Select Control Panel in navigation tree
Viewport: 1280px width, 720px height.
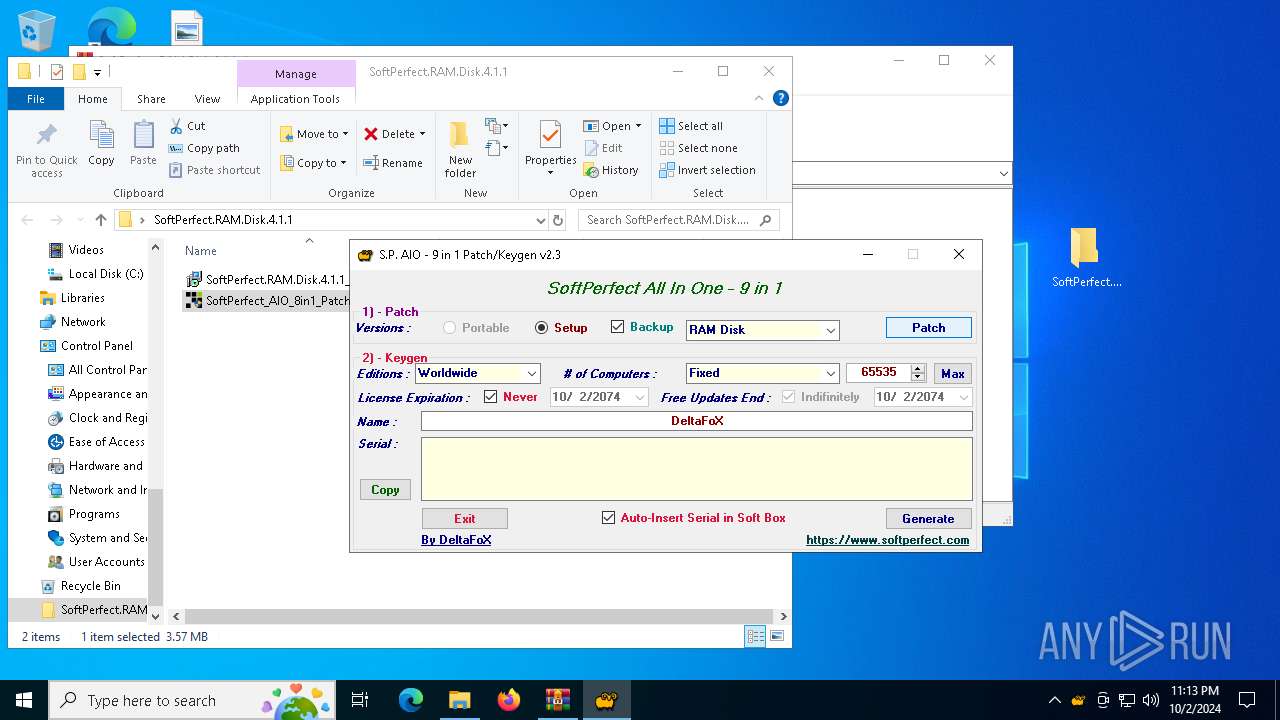click(x=96, y=346)
